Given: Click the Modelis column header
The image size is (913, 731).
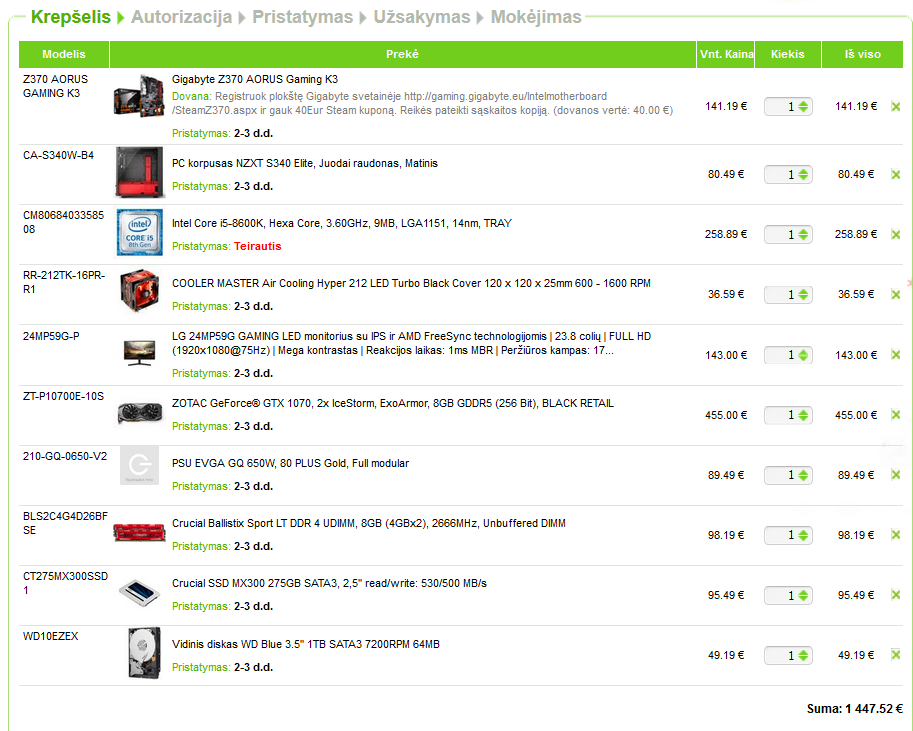Looking at the screenshot, I should pos(63,54).
